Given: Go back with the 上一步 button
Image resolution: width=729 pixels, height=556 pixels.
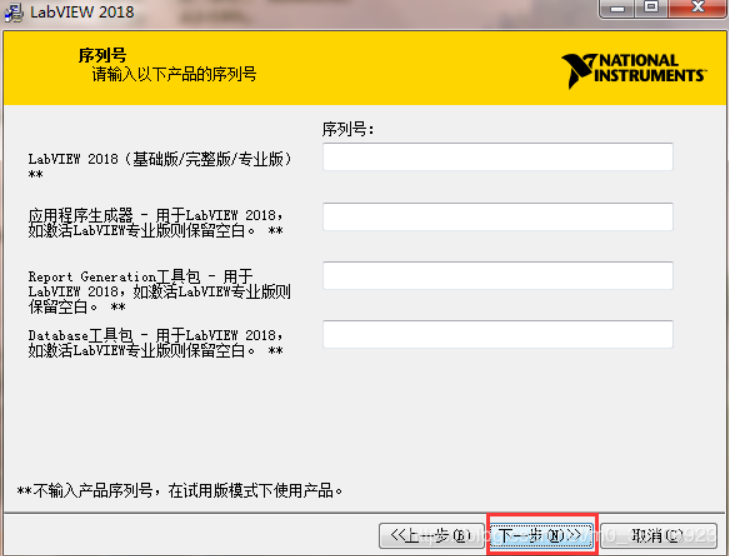Looking at the screenshot, I should point(432,536).
